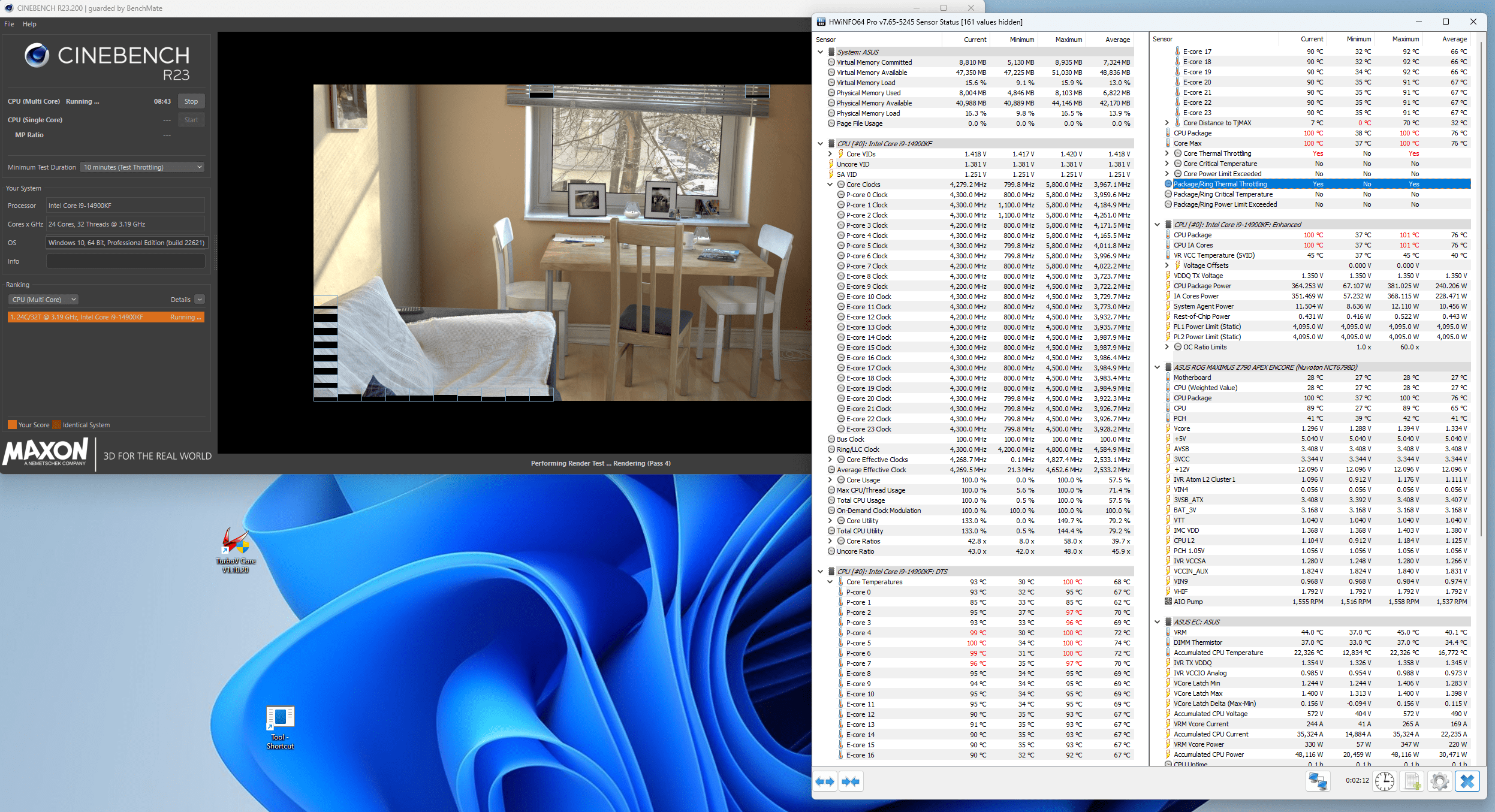Screen dimensions: 1495x812
Task: Open the Help menu in Cinebench
Action: pyautogui.click(x=29, y=24)
